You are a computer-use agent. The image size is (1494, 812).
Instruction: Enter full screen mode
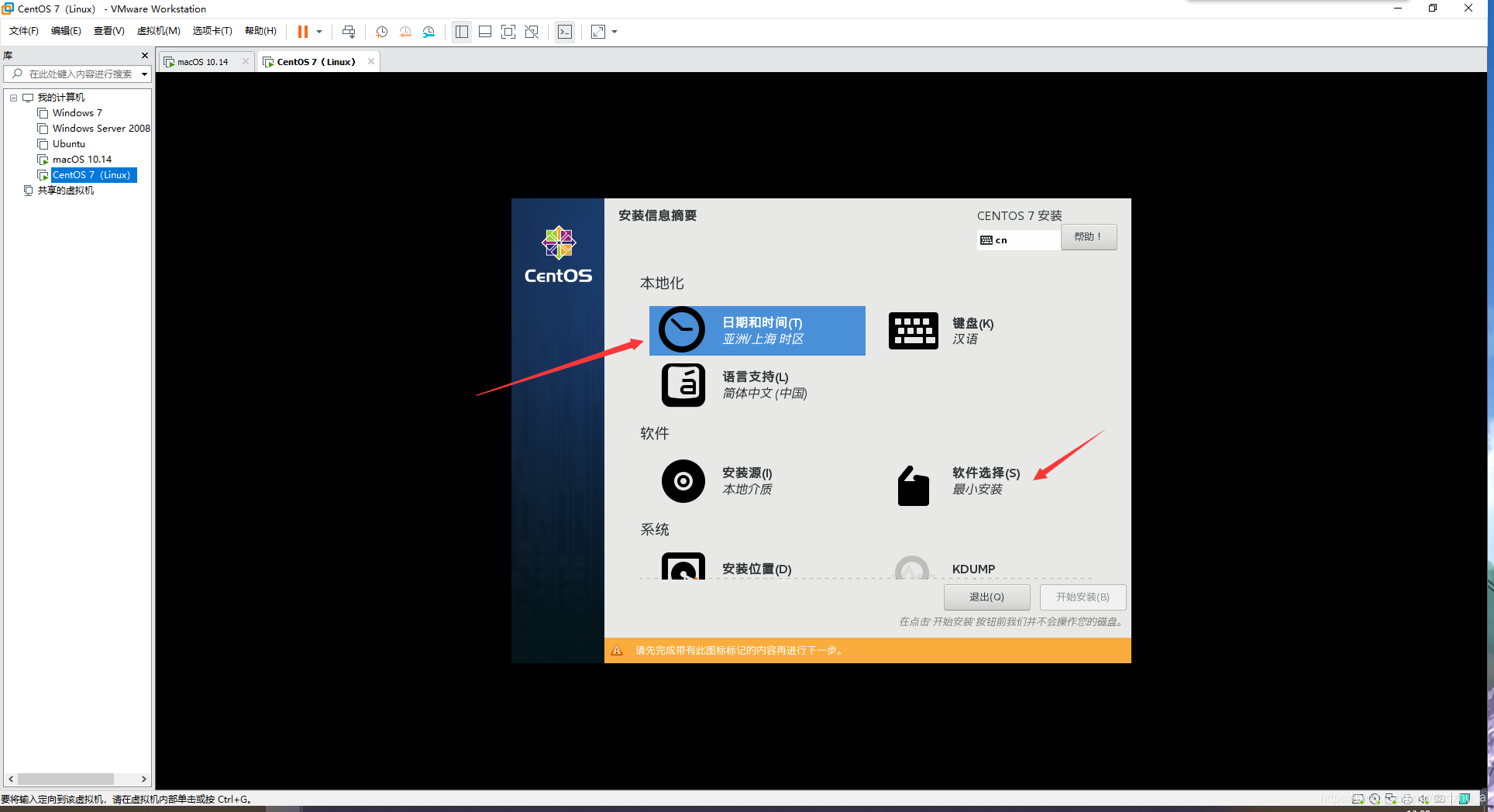point(508,32)
